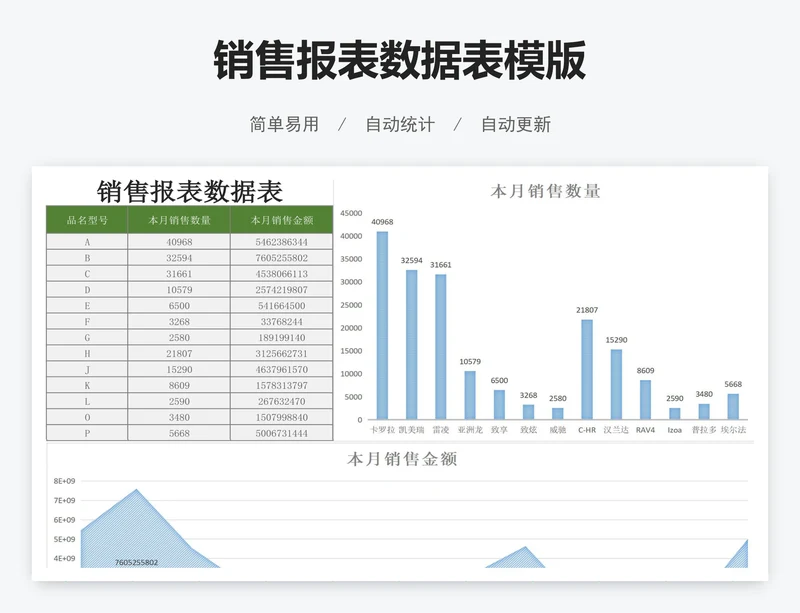Image resolution: width=800 pixels, height=613 pixels.
Task: Select table cell 7605255802 in row B
Action: pos(282,258)
